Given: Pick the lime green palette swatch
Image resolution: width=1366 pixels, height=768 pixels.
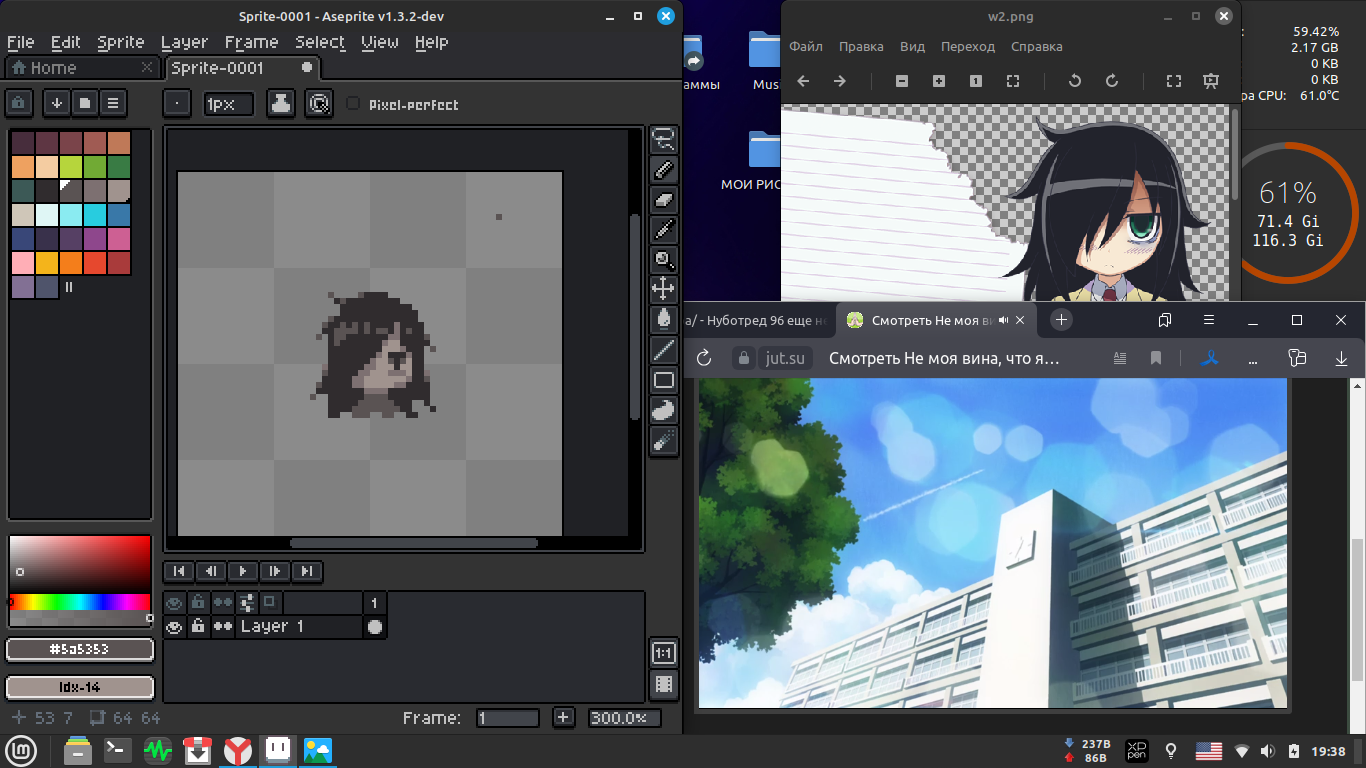Looking at the screenshot, I should click(x=70, y=166).
